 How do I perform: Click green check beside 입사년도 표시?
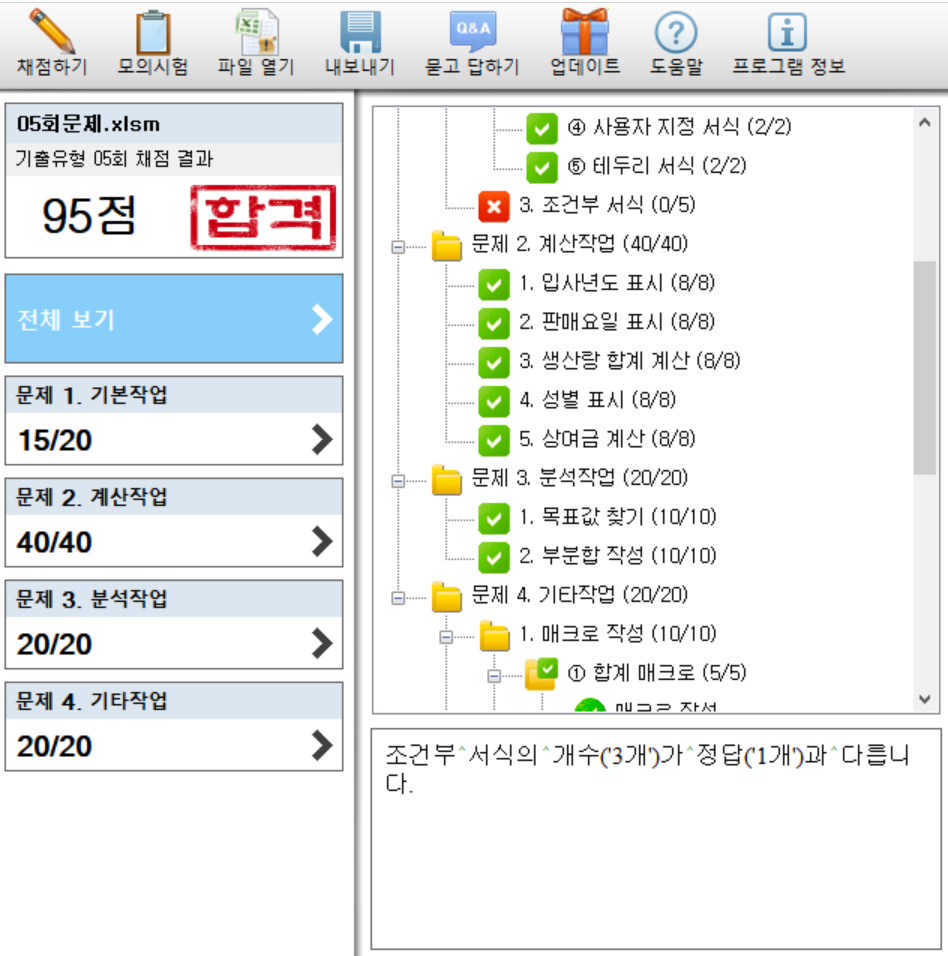click(x=494, y=284)
